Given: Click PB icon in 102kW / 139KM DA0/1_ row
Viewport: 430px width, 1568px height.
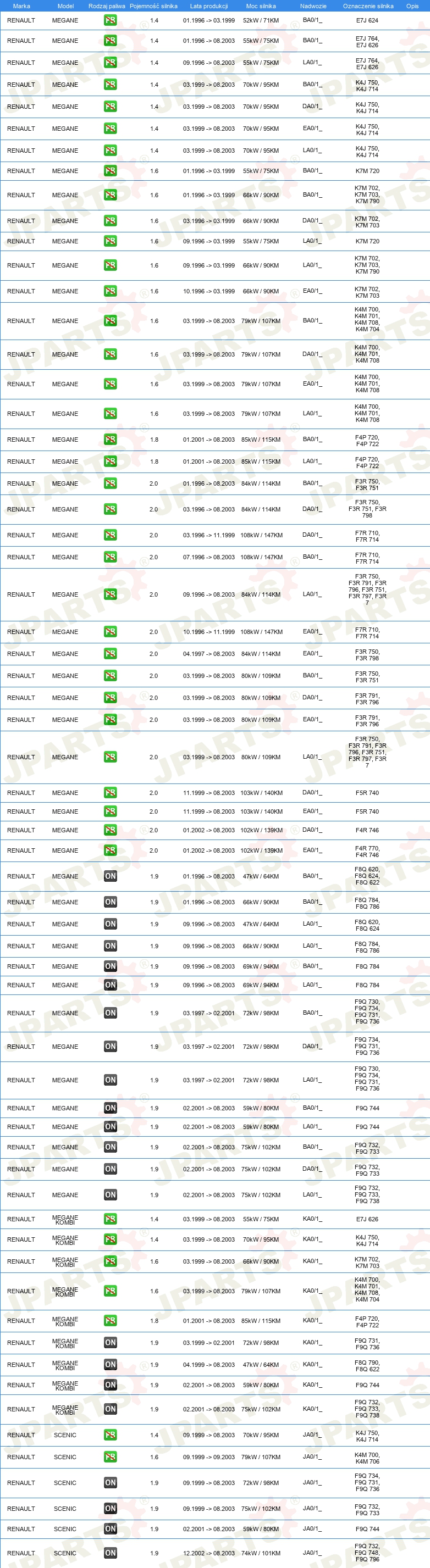Looking at the screenshot, I should tap(110, 830).
